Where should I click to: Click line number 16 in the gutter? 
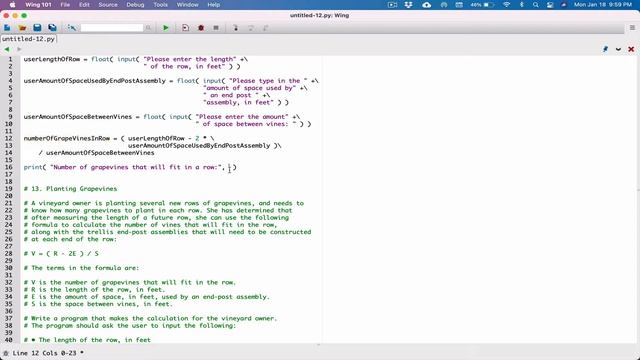coord(9,167)
